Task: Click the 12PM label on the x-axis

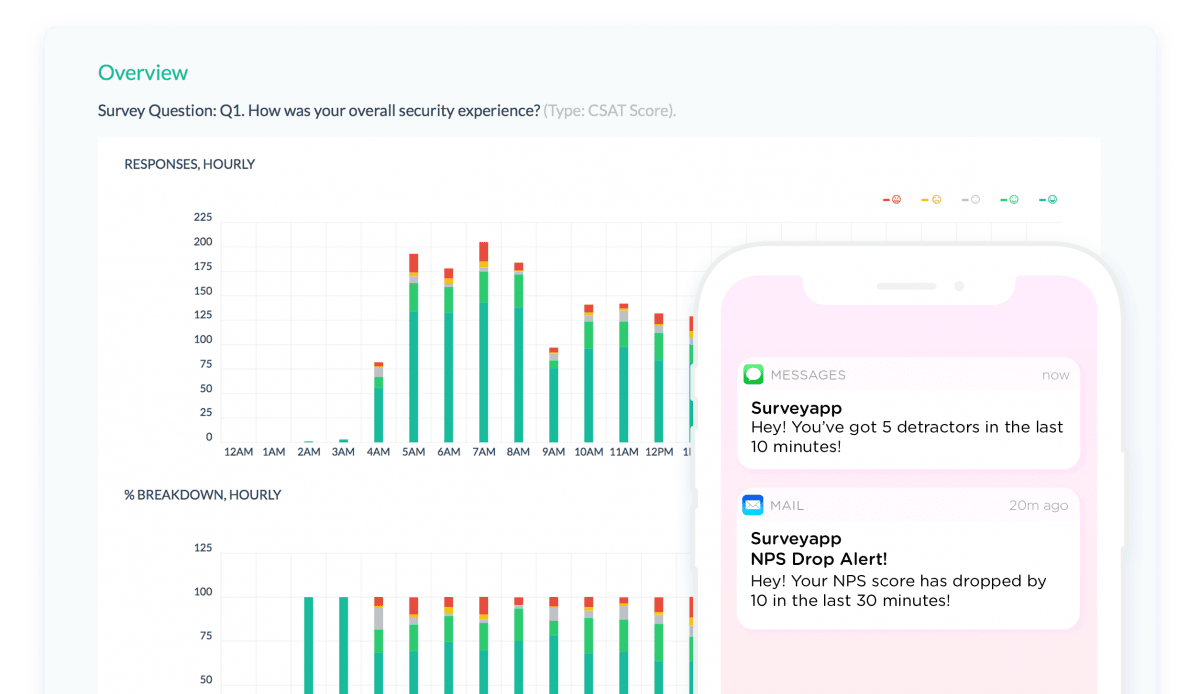Action: [659, 451]
